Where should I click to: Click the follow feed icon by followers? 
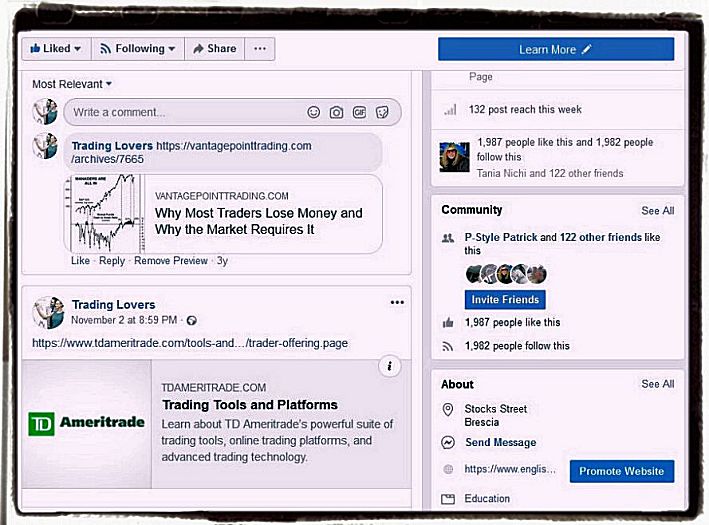pyautogui.click(x=448, y=346)
